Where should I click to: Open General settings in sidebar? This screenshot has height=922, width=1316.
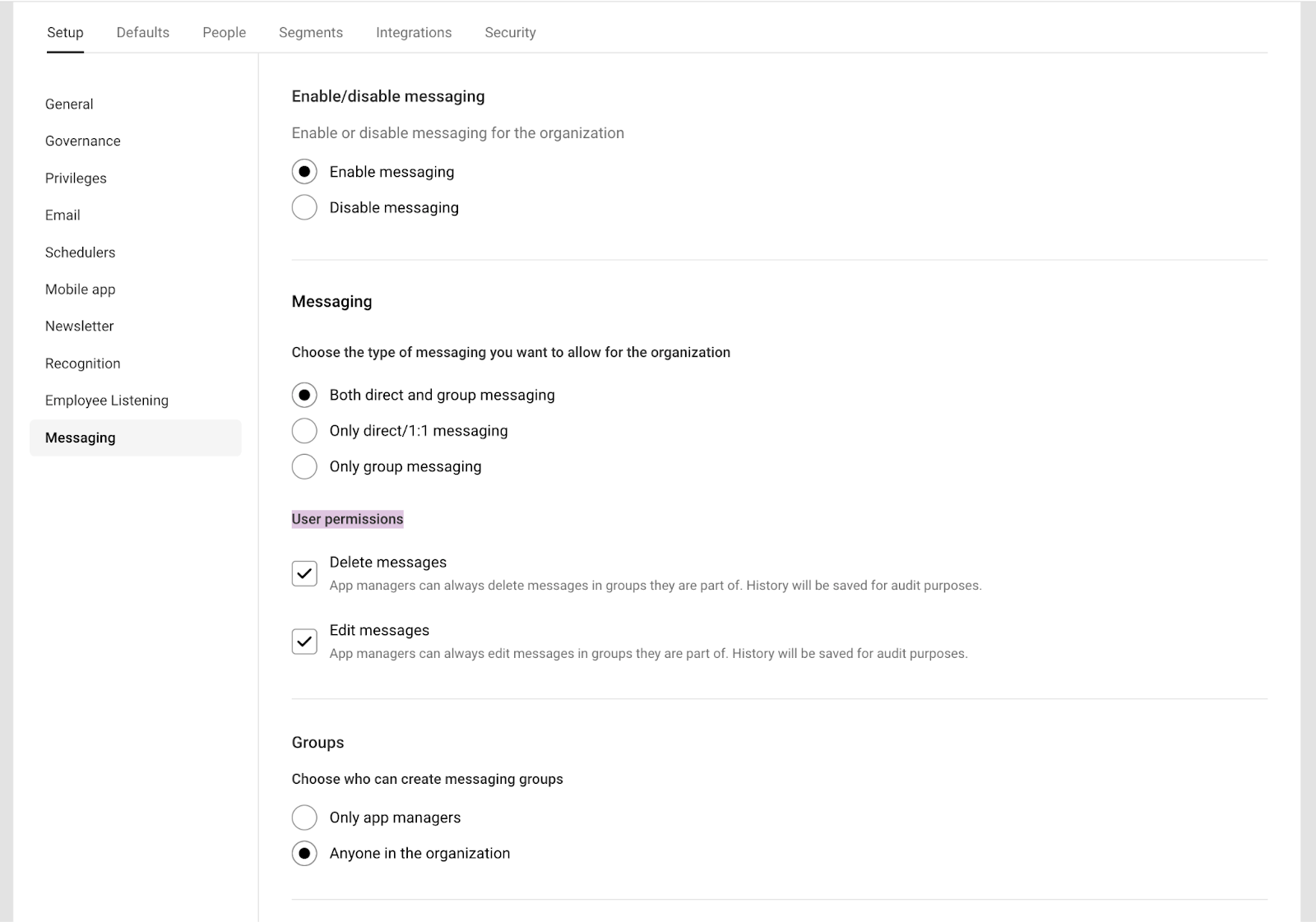tap(69, 104)
